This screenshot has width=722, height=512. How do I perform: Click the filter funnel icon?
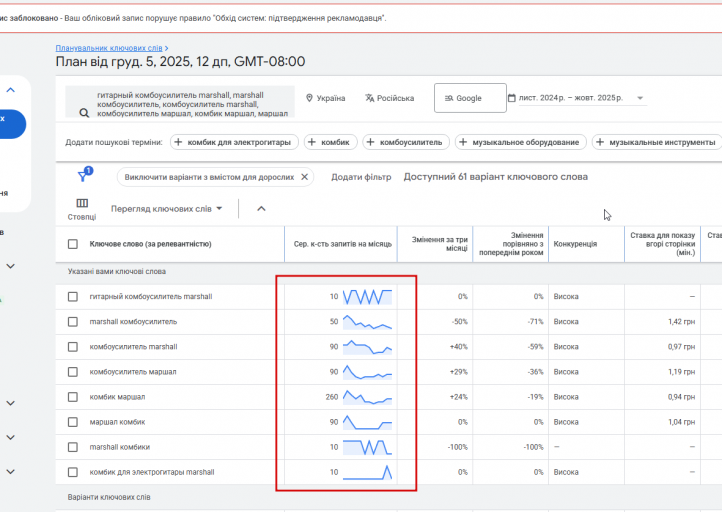(83, 175)
